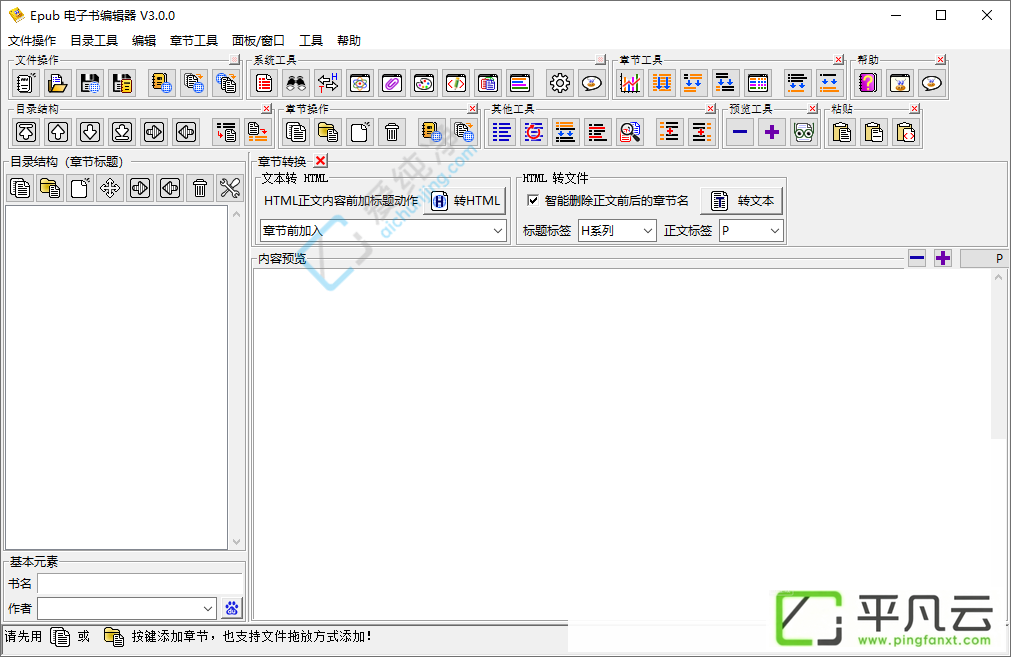Toggle 智能删除正文前后的章节名 checkbox
The width and height of the screenshot is (1011, 657).
pos(533,200)
